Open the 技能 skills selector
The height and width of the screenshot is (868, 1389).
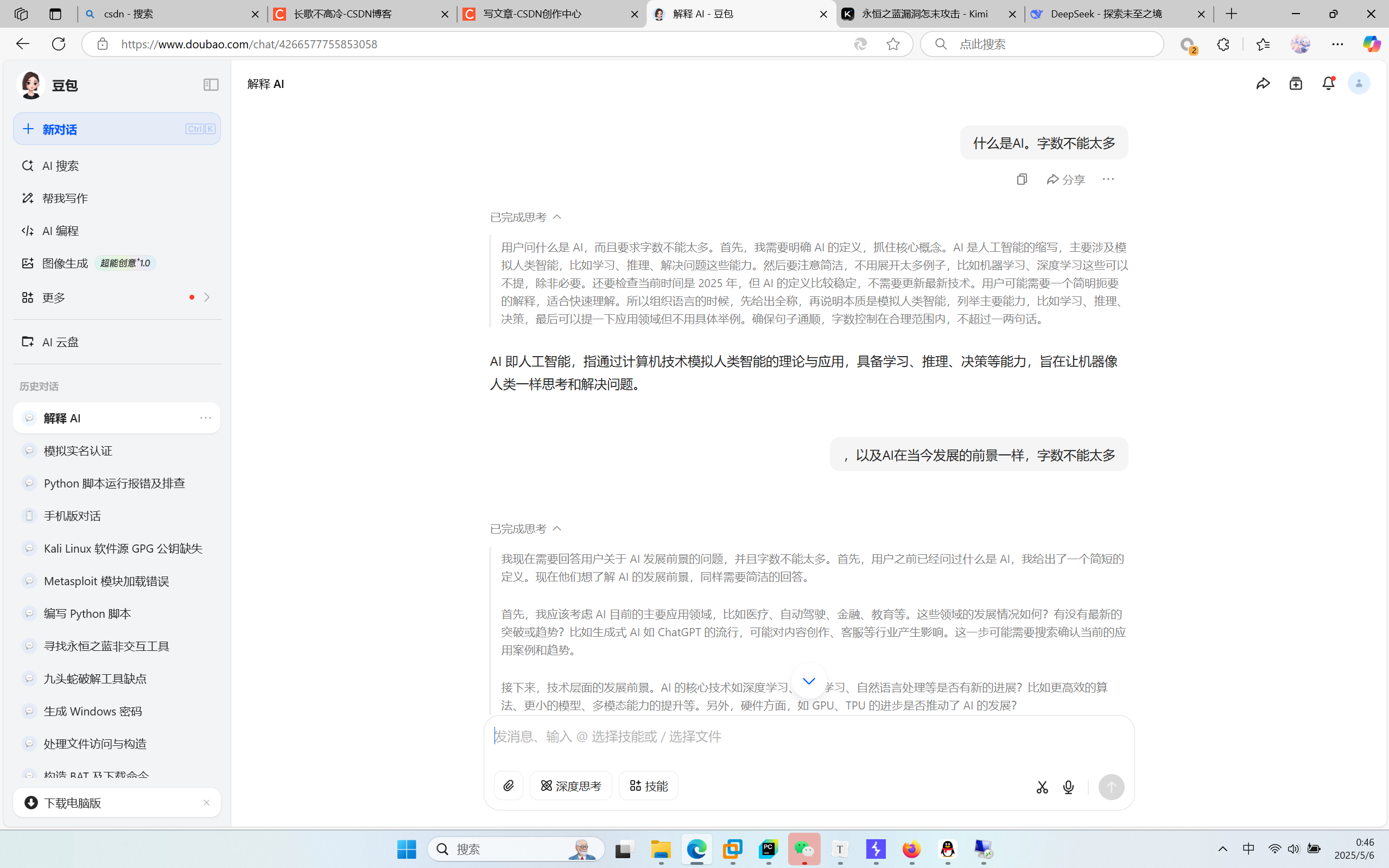coord(648,785)
